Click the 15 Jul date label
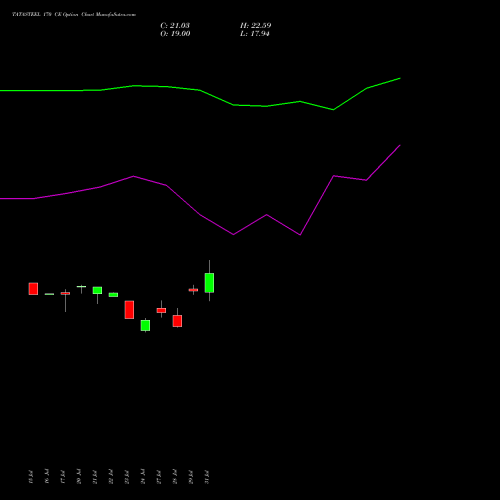Screen dimensions: 500x500 click(x=31, y=477)
